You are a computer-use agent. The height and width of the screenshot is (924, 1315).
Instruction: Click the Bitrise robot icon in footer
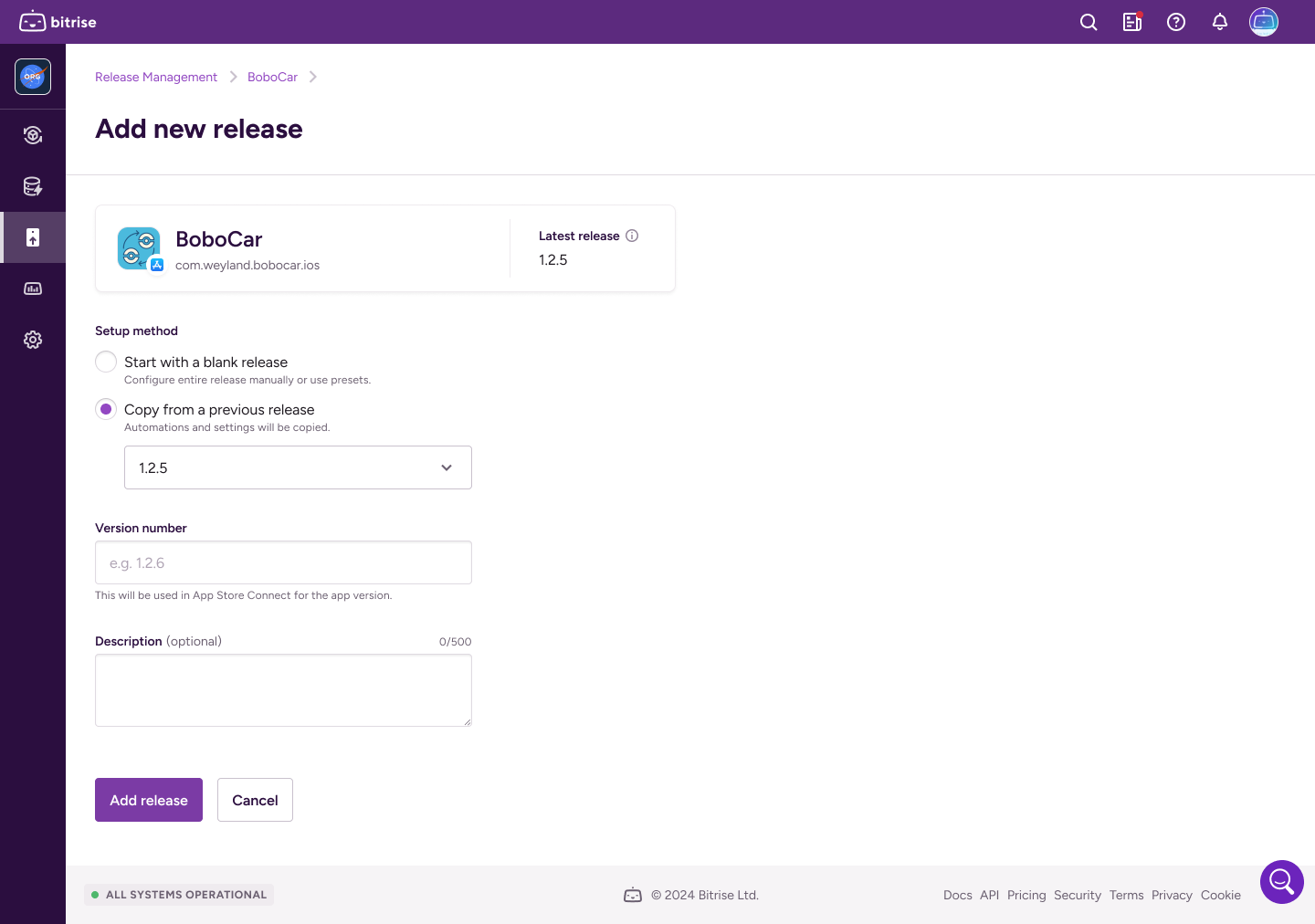pos(633,895)
